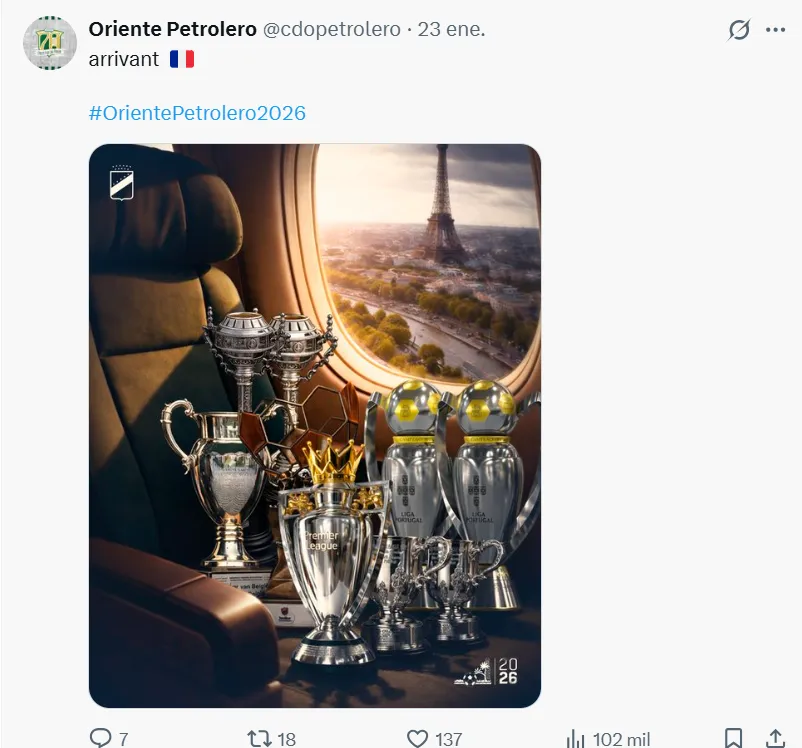Open the three-dot more options menu
Image resolution: width=802 pixels, height=748 pixels.
(x=776, y=31)
